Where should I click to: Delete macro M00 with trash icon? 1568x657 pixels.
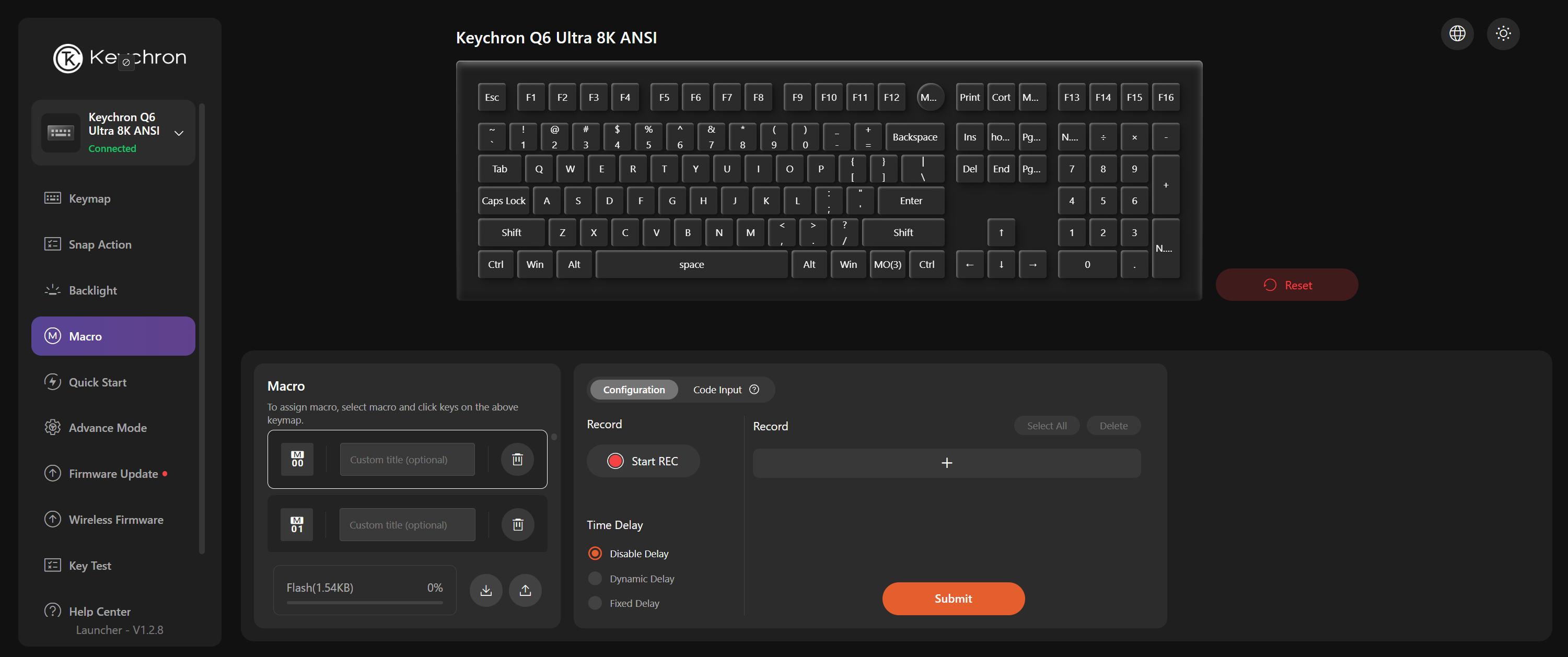pyautogui.click(x=517, y=459)
